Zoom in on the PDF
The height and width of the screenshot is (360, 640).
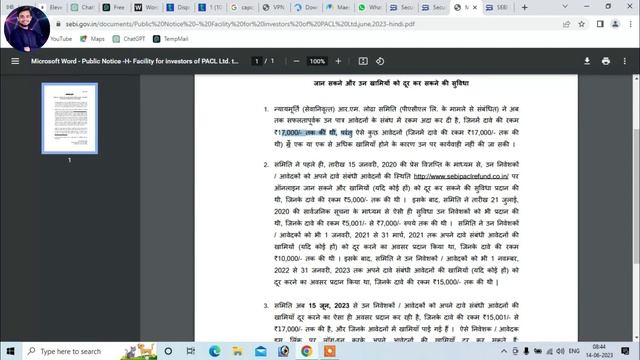tap(338, 61)
